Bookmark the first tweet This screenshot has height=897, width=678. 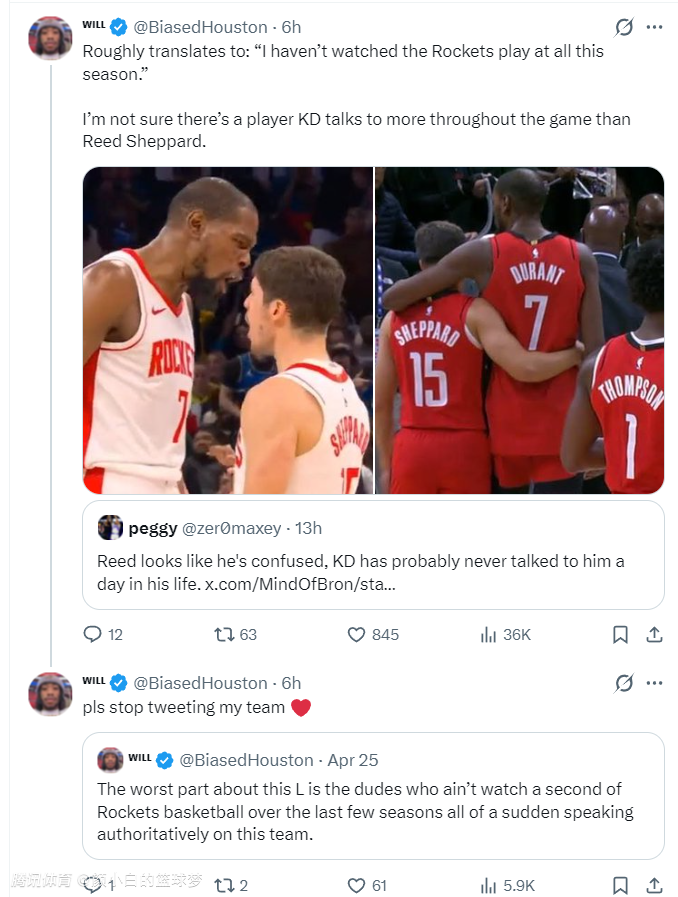(x=620, y=634)
